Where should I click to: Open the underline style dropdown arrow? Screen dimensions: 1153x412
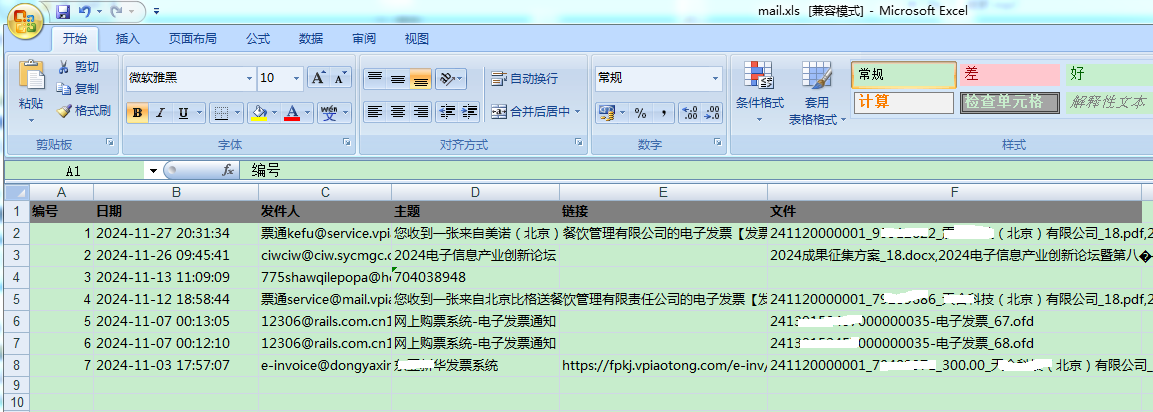pyautogui.click(x=198, y=113)
